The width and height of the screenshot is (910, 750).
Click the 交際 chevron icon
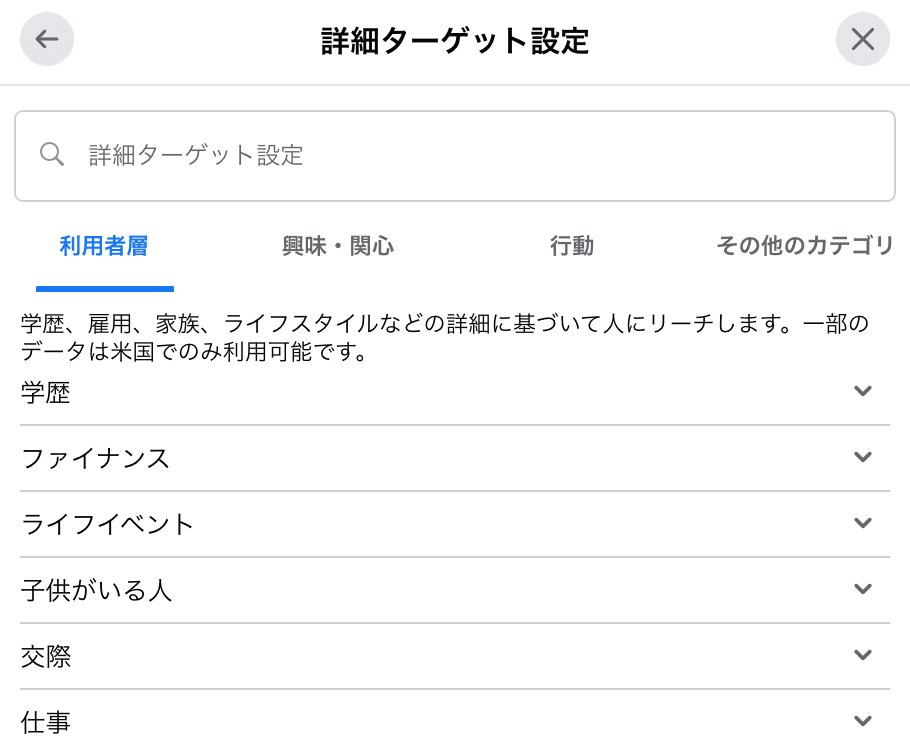click(x=863, y=655)
